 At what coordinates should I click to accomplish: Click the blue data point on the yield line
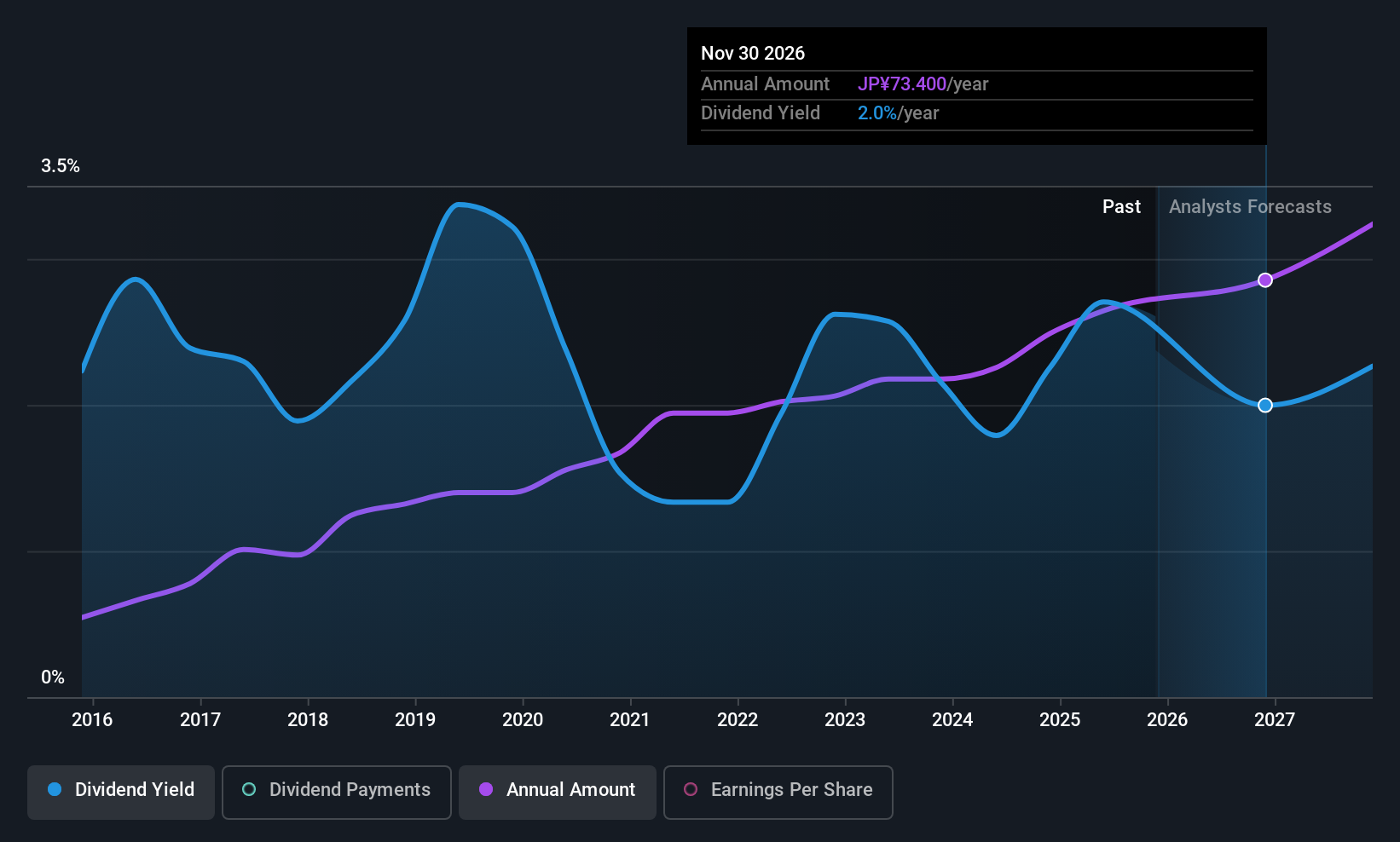1265,406
